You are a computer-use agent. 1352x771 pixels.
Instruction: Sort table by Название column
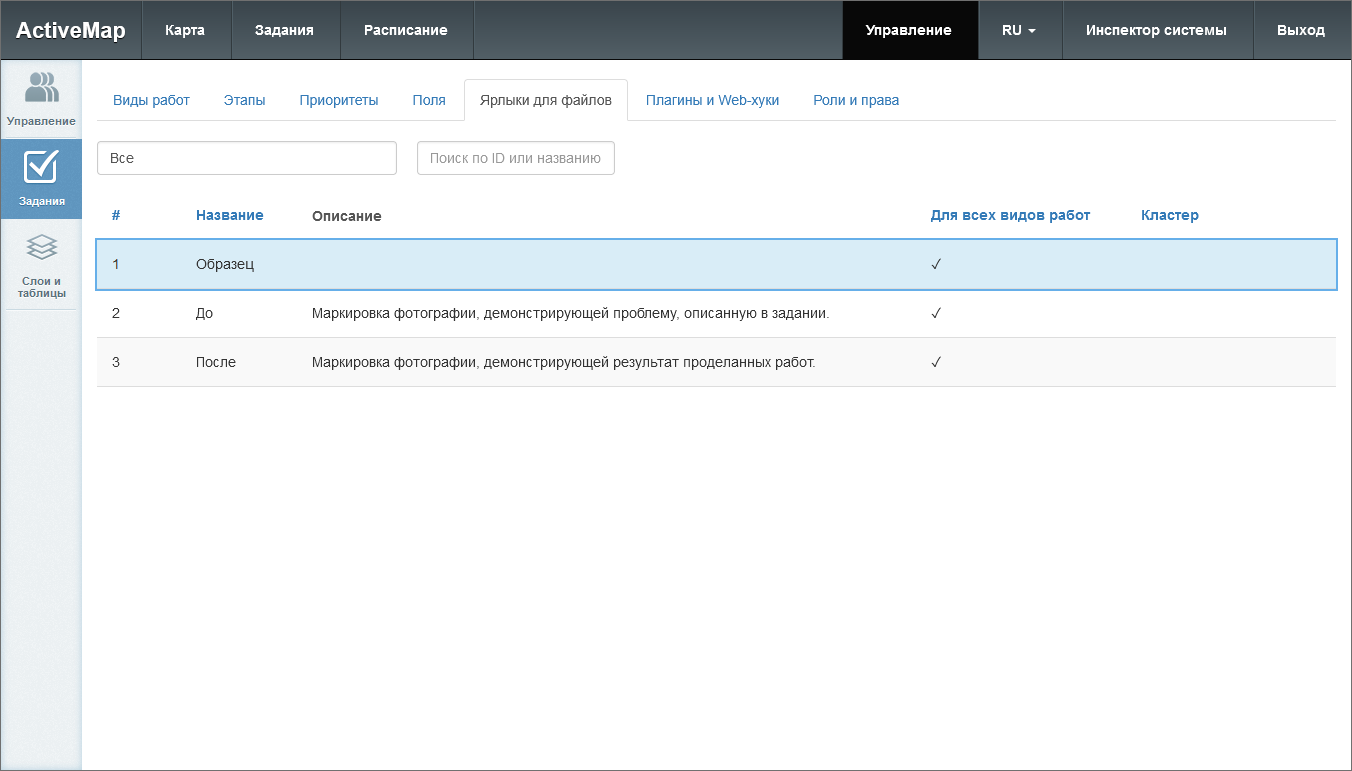[x=229, y=215]
